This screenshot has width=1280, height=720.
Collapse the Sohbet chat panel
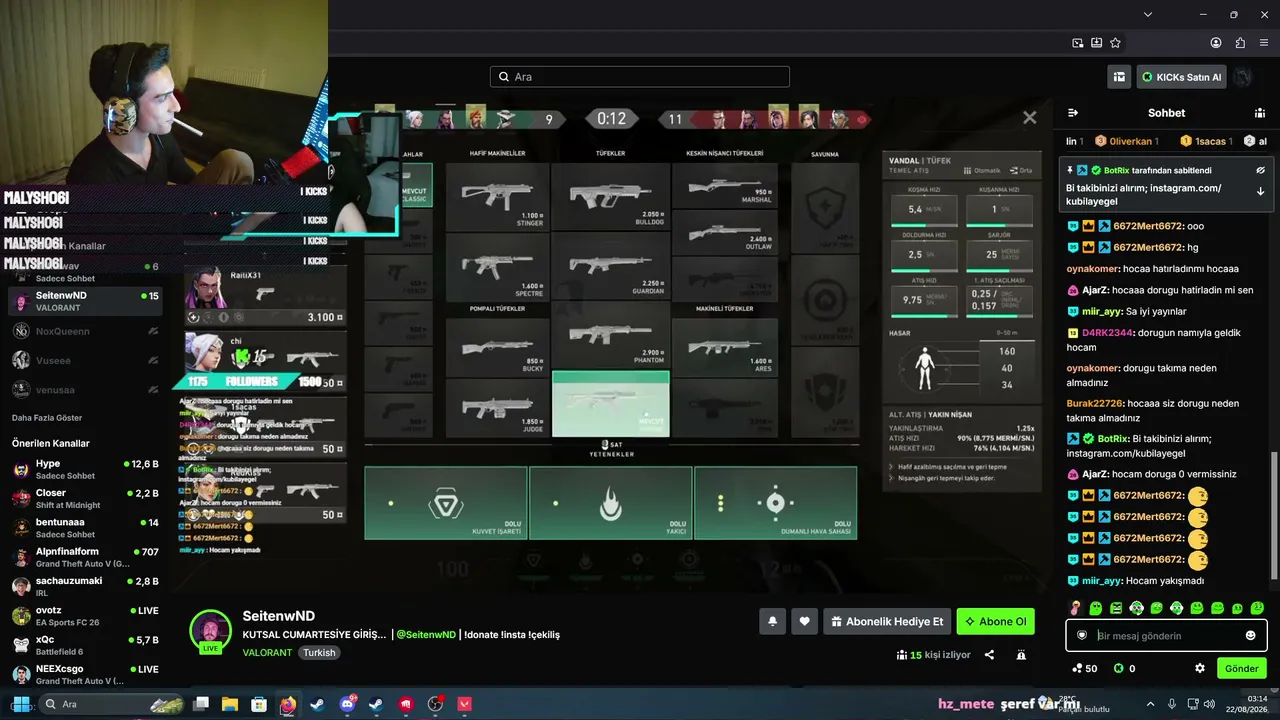click(1073, 113)
